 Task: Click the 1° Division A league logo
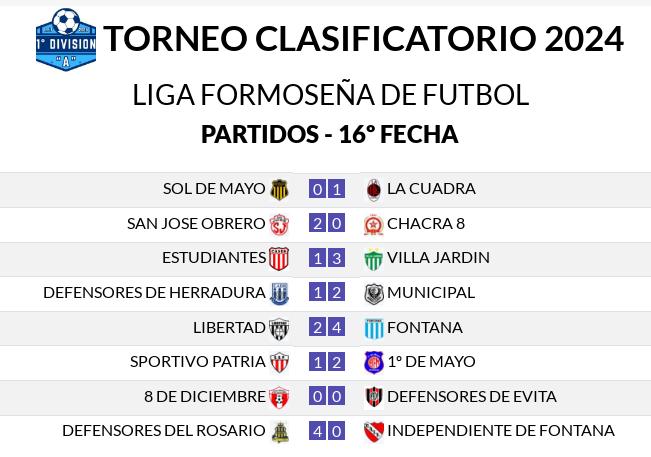pos(66,39)
